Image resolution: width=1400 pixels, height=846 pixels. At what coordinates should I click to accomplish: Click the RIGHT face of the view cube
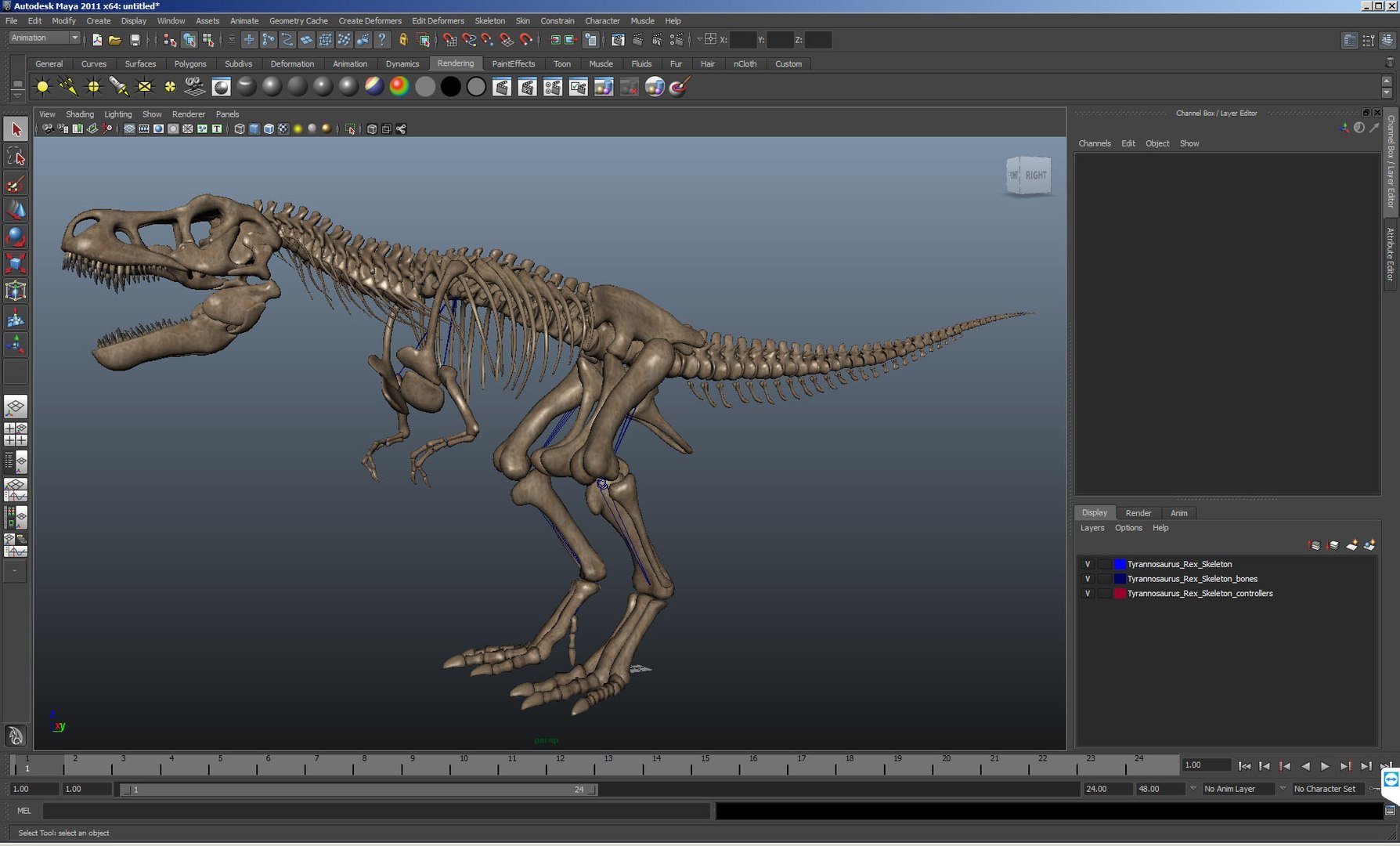[x=1035, y=175]
